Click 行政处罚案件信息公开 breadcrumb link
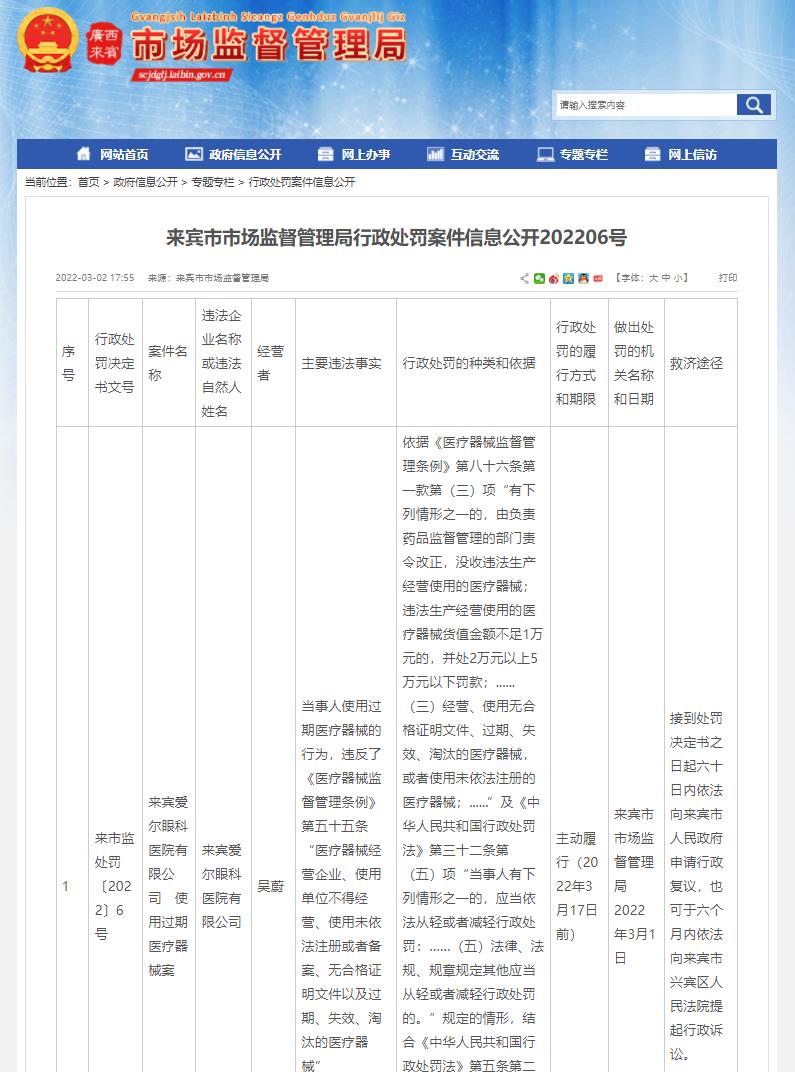 pyautogui.click(x=302, y=182)
